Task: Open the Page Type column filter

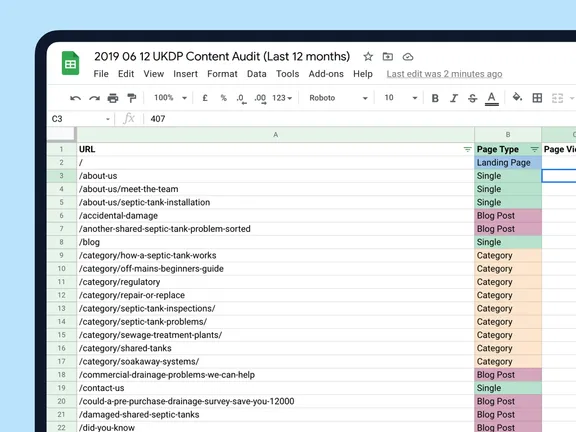Action: pyautogui.click(x=534, y=149)
